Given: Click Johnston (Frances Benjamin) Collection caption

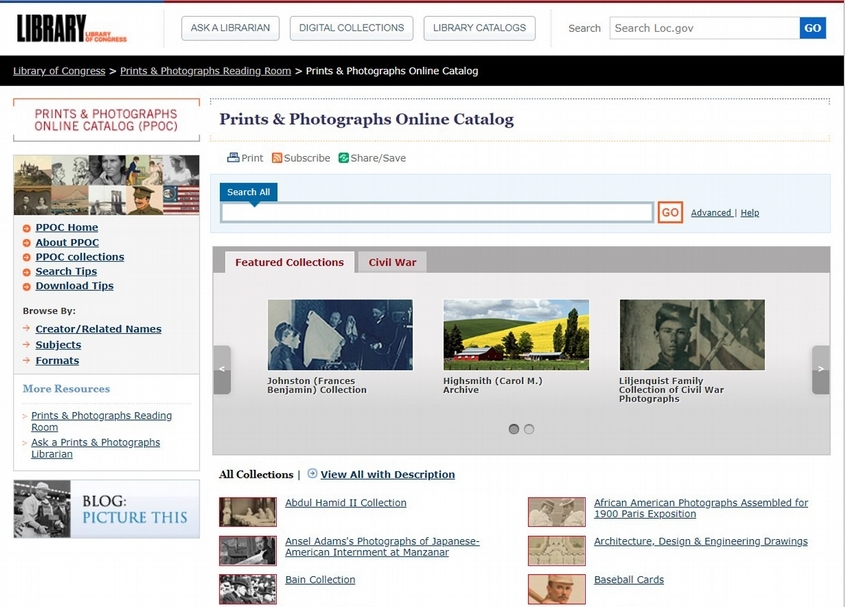Looking at the screenshot, I should 317,385.
